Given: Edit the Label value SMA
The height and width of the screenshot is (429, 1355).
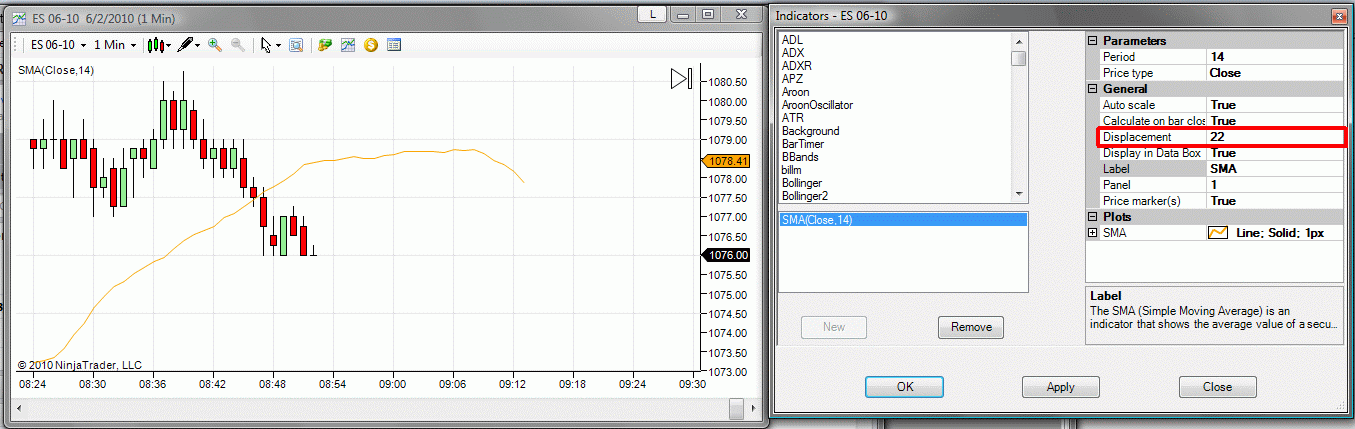Looking at the screenshot, I should 1275,169.
